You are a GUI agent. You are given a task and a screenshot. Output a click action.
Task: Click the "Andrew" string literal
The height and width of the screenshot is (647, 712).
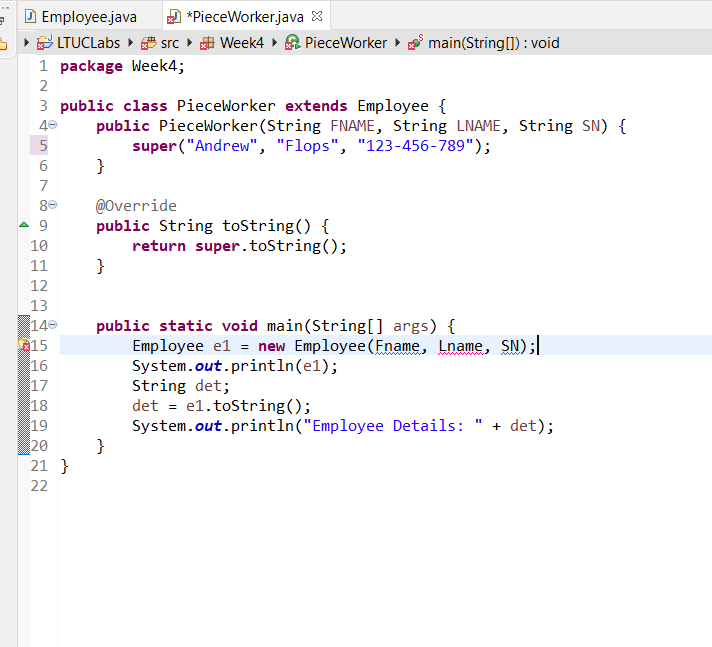coord(222,146)
